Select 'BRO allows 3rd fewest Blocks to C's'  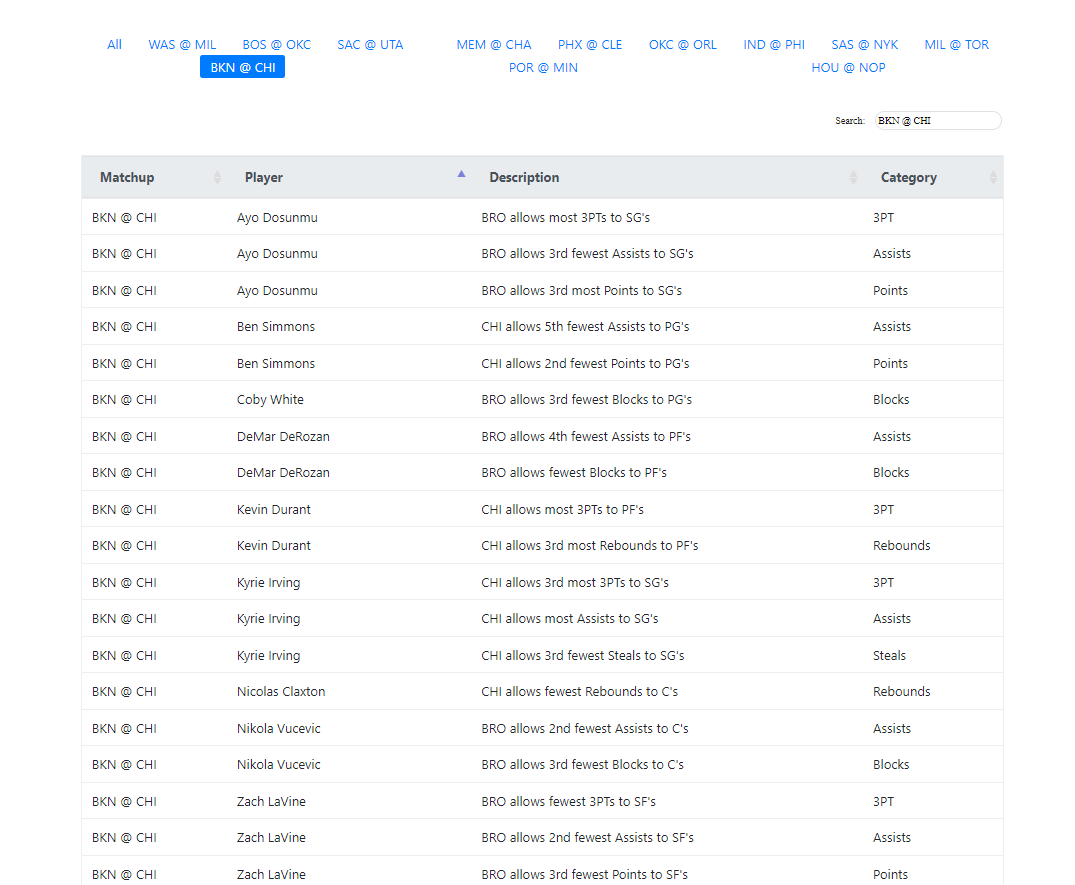click(583, 765)
